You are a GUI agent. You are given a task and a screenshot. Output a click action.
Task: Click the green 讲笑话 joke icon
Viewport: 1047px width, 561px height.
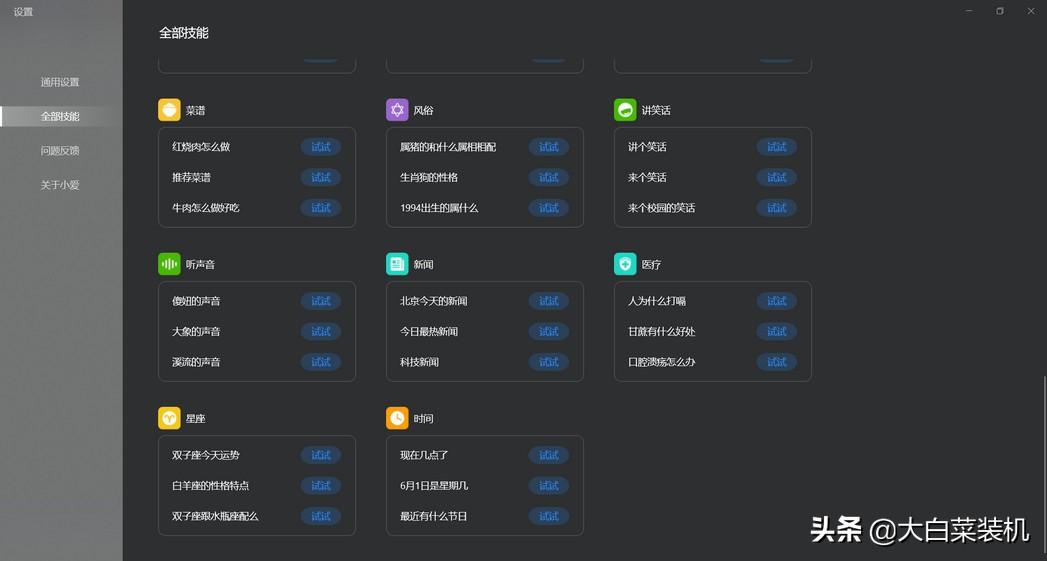click(625, 110)
